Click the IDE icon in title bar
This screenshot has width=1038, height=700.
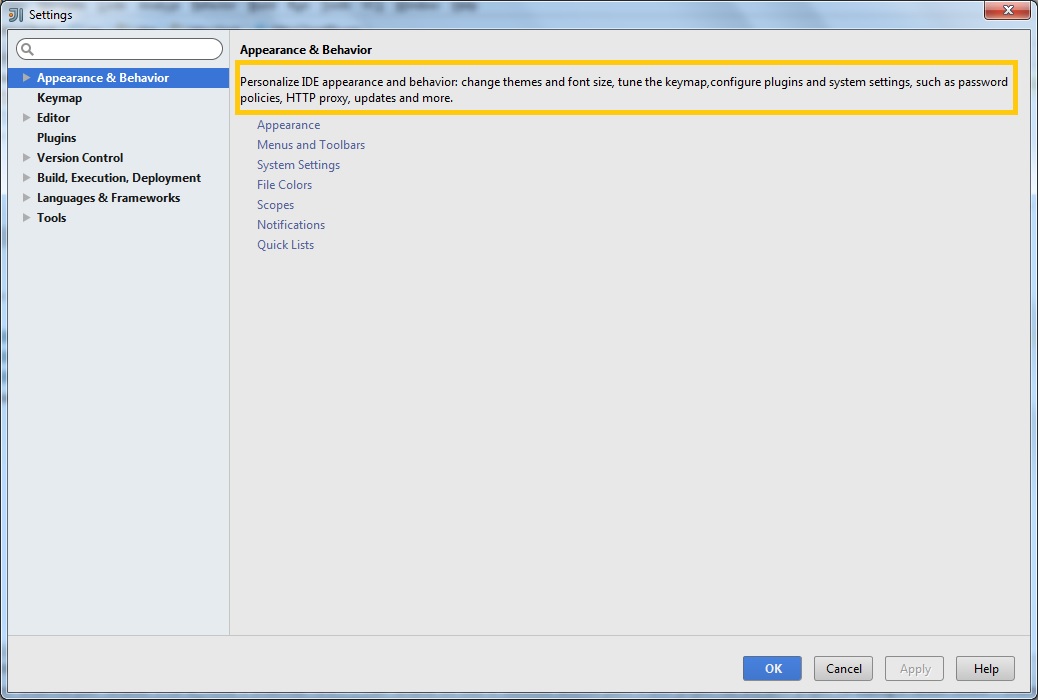(15, 14)
